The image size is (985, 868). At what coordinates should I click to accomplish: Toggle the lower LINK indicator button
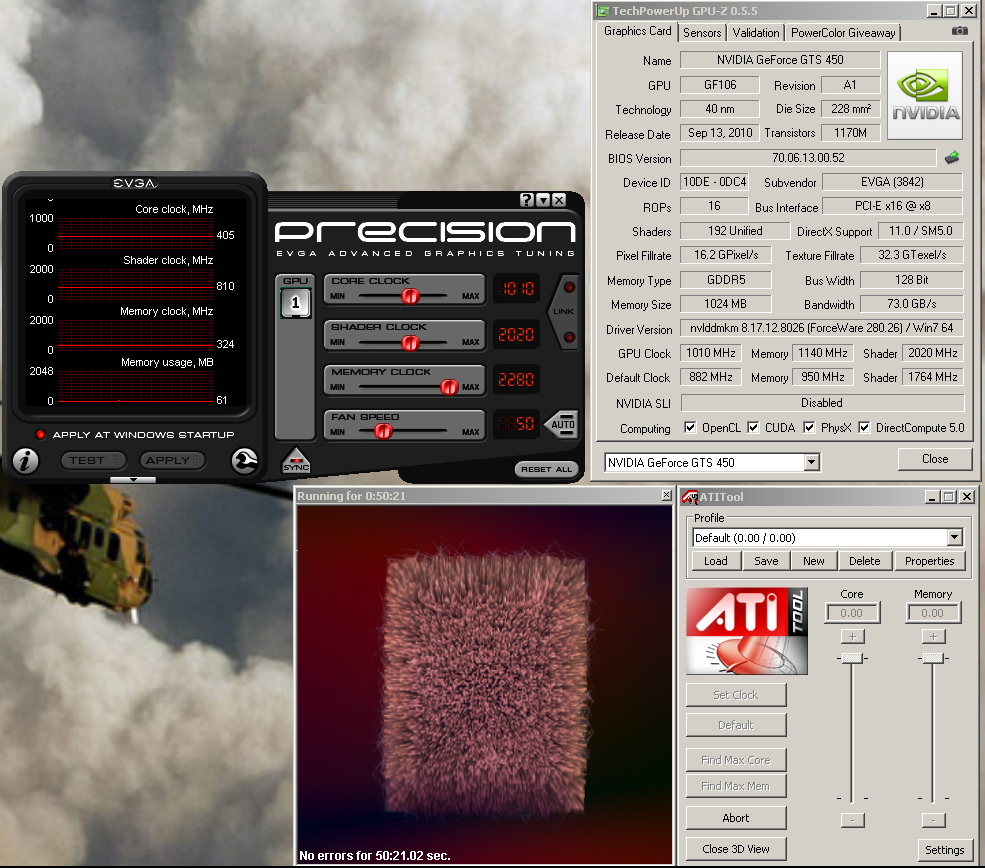(569, 337)
